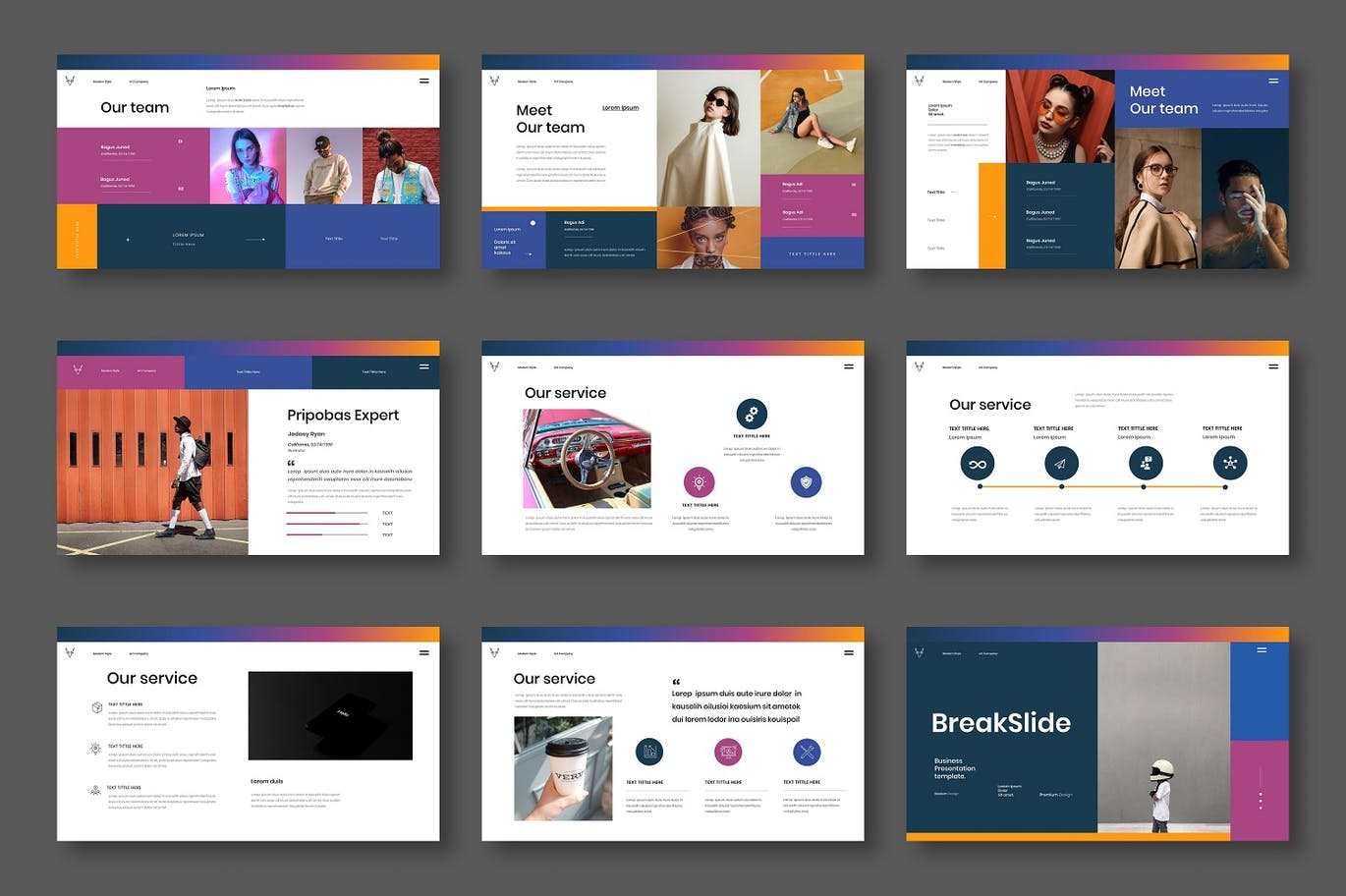Click the long arrow beside 'LOREM IPSUM'

(x=255, y=240)
